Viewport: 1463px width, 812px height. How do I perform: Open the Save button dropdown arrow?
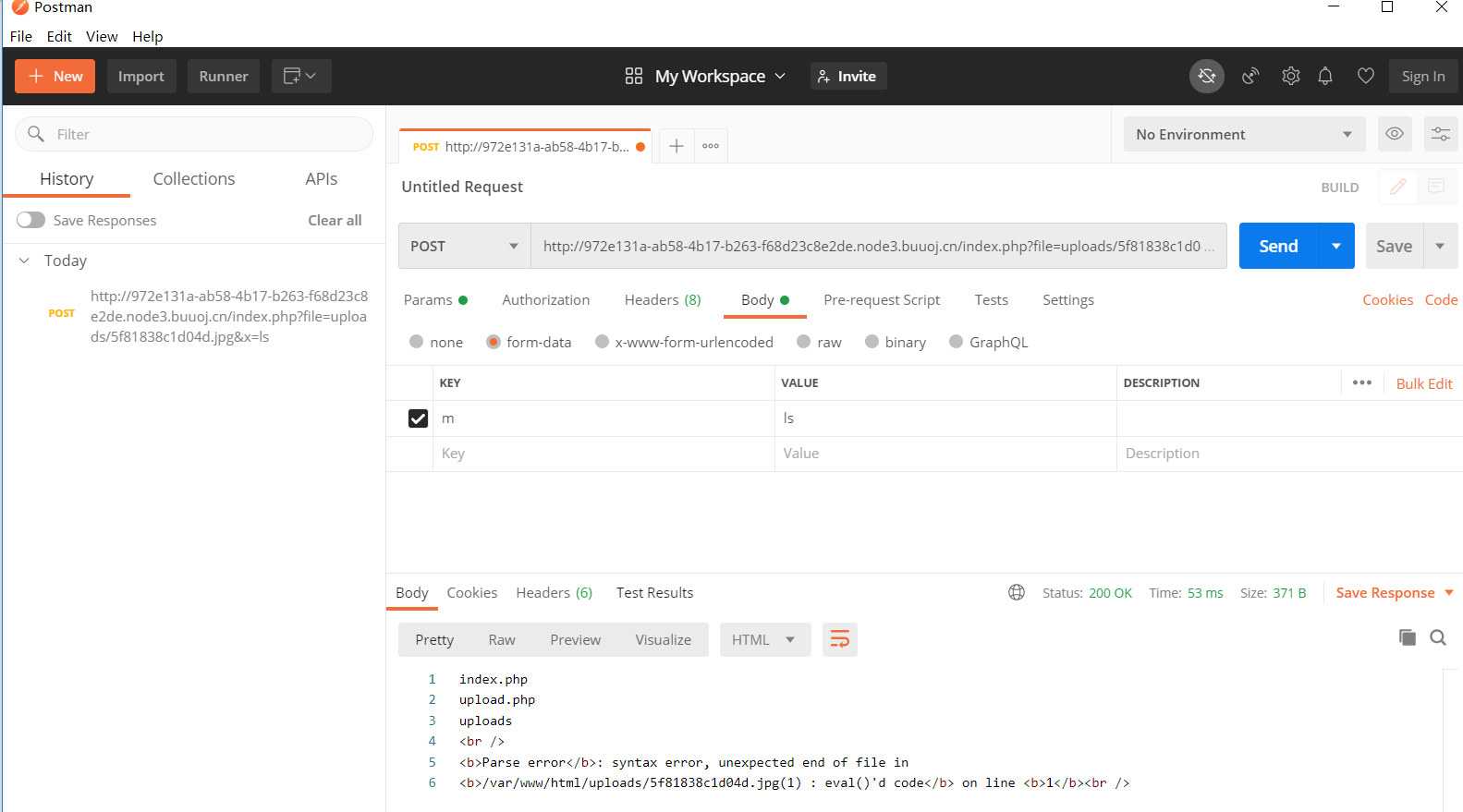coord(1440,246)
